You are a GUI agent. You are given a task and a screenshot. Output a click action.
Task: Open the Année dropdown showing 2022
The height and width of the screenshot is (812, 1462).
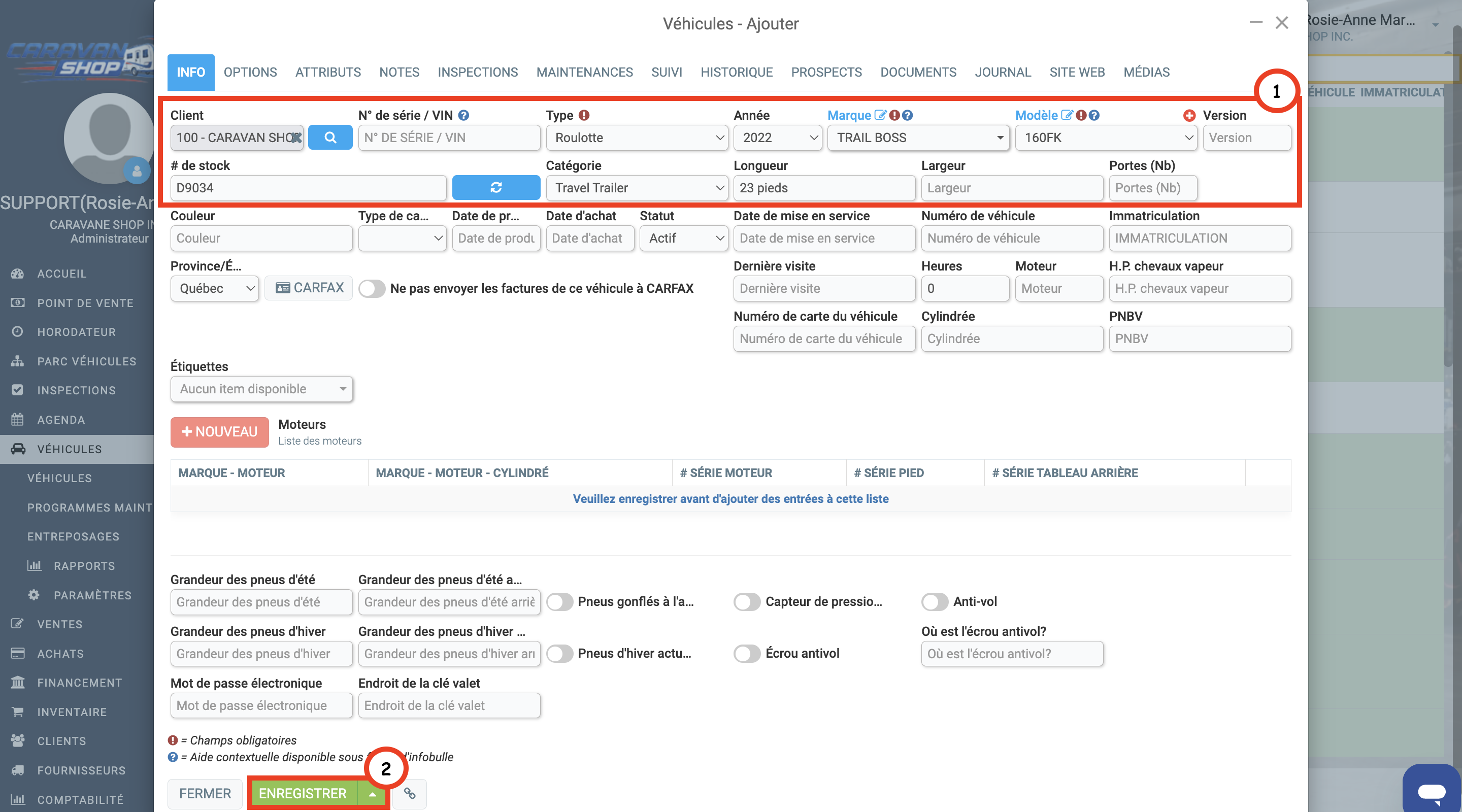click(x=778, y=138)
